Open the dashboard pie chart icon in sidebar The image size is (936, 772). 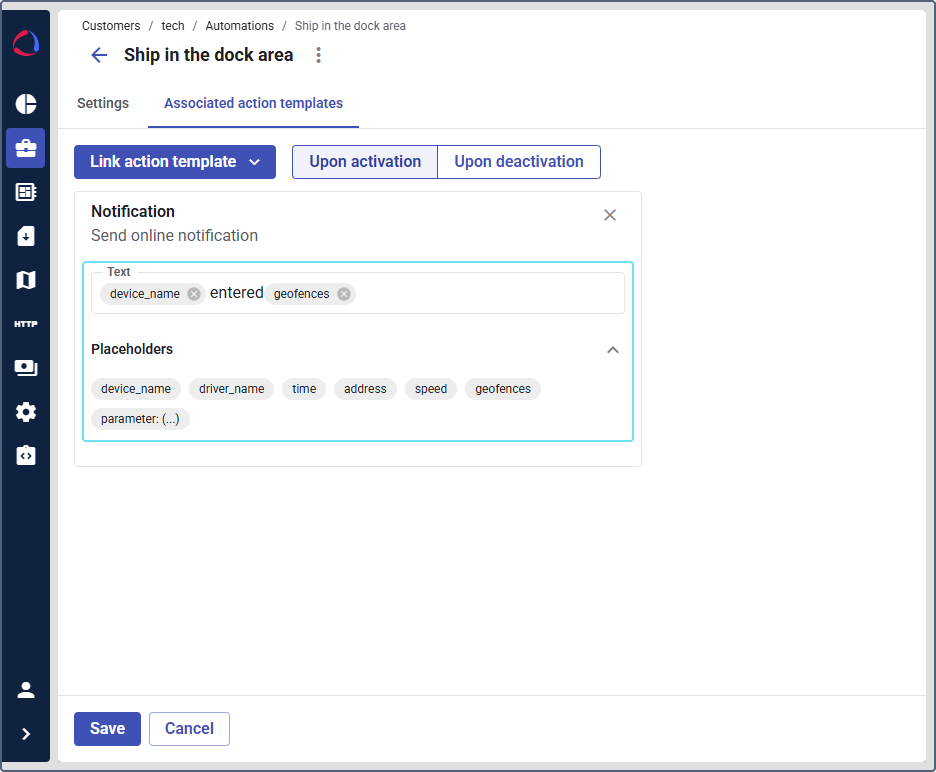[26, 104]
